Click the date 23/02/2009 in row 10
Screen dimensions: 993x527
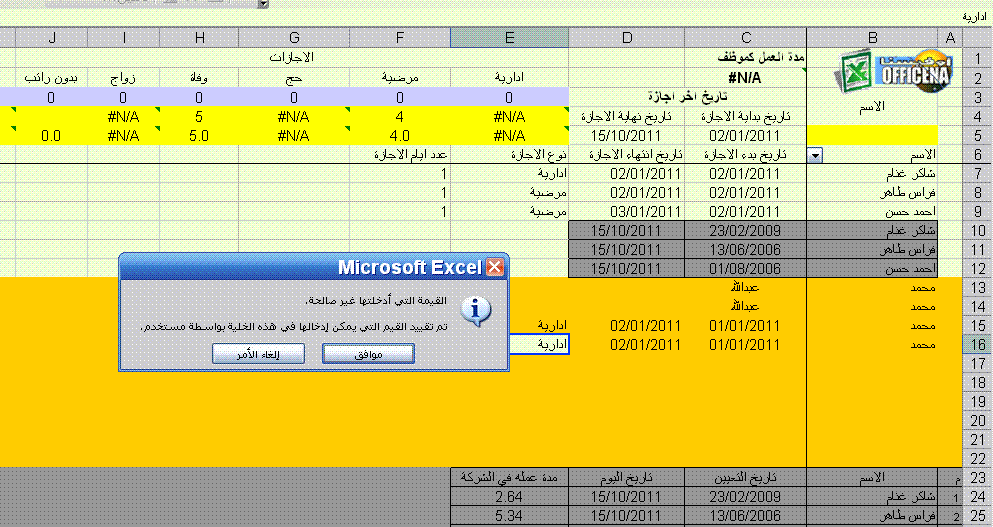[x=745, y=231]
